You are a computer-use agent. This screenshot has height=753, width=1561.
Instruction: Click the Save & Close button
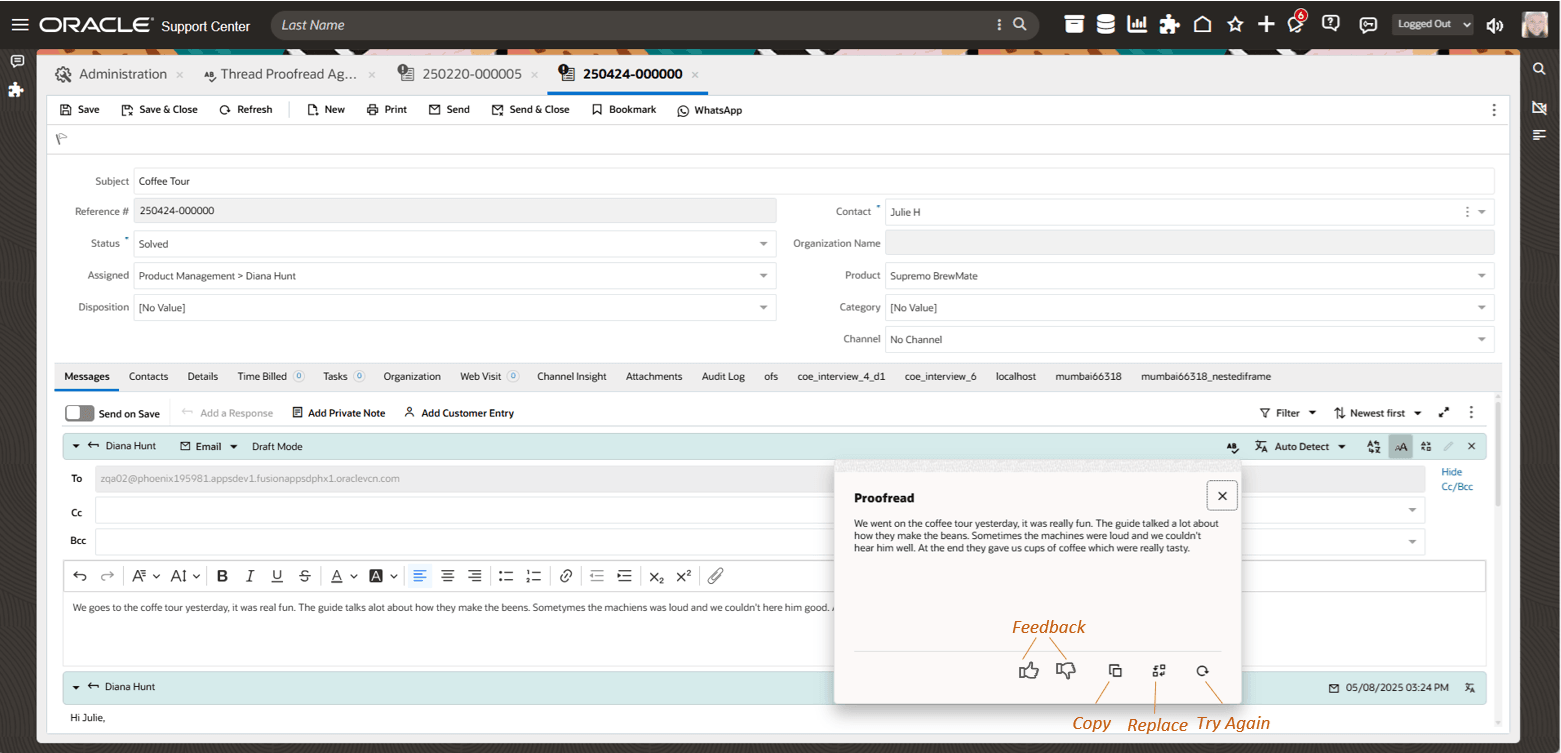tap(159, 110)
